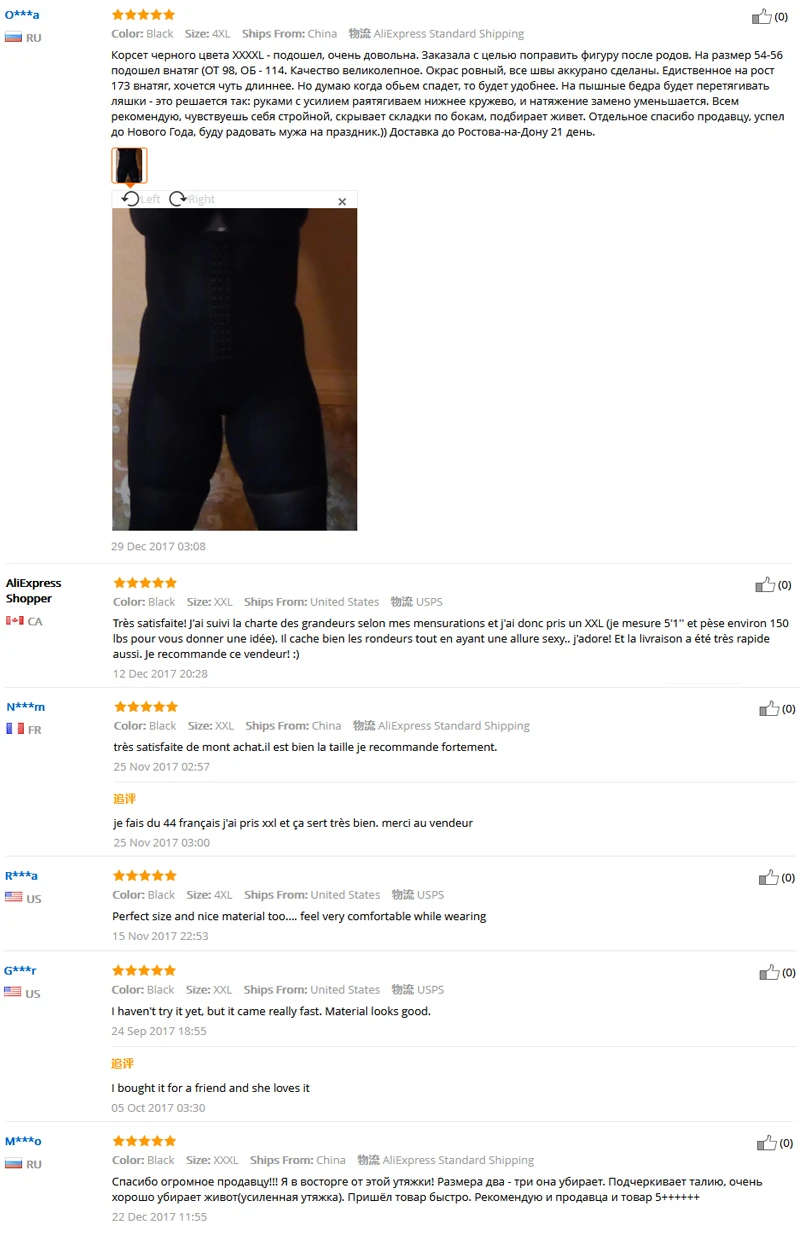Click the Russian flag beside O***a
This screenshot has height=1247, width=800.
(x=13, y=38)
